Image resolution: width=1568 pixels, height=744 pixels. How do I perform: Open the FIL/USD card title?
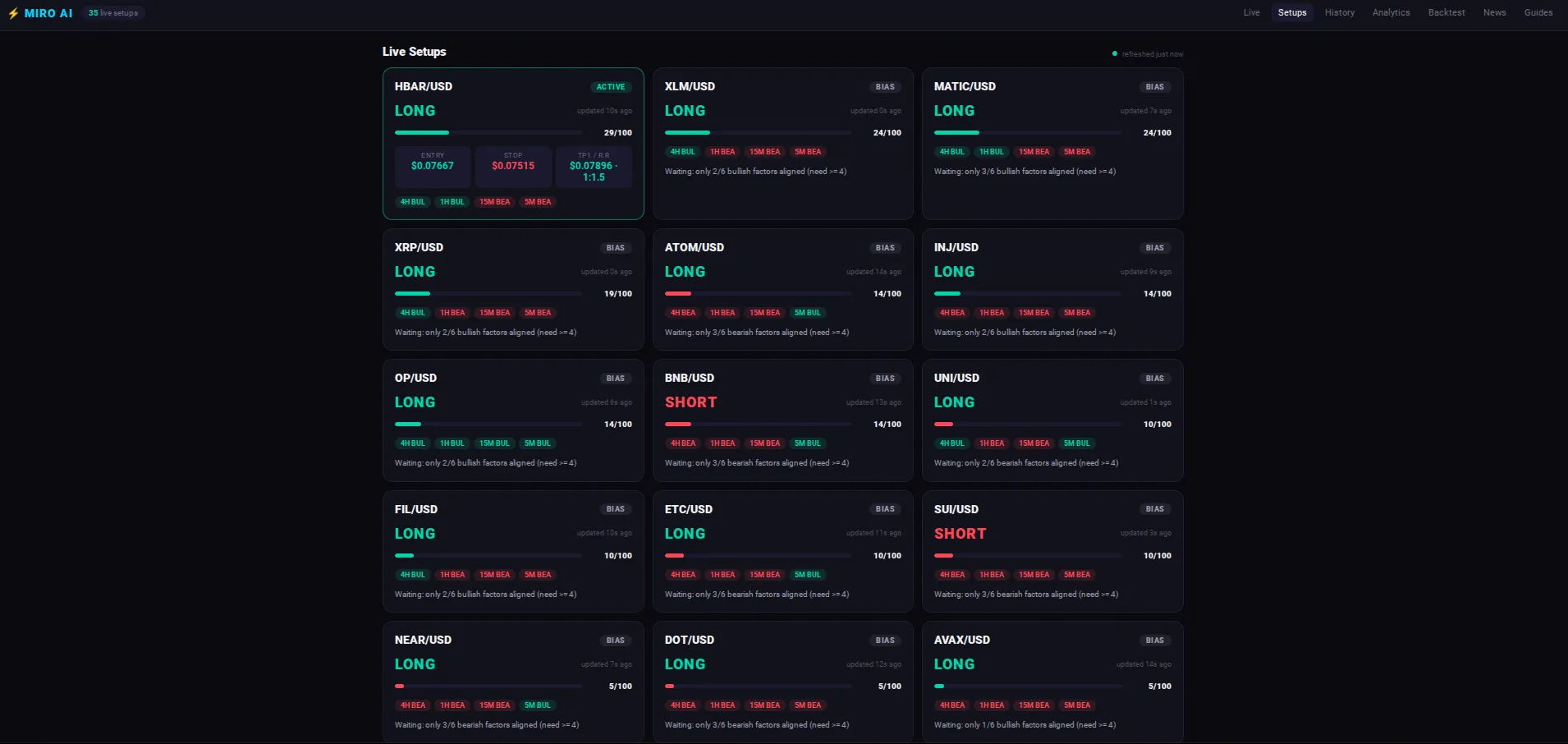[415, 509]
